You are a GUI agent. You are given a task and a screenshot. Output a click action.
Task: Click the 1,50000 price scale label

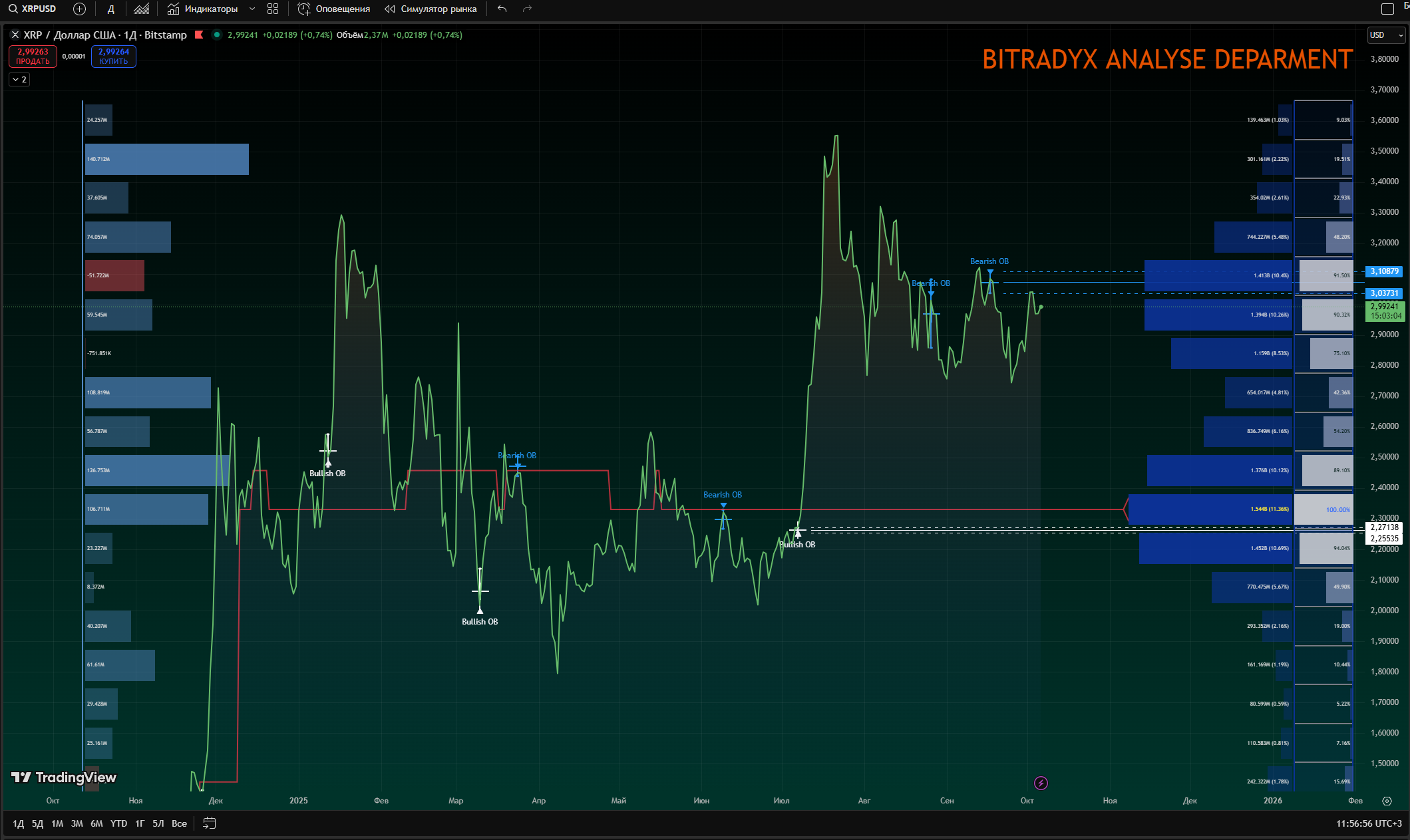pos(1385,764)
